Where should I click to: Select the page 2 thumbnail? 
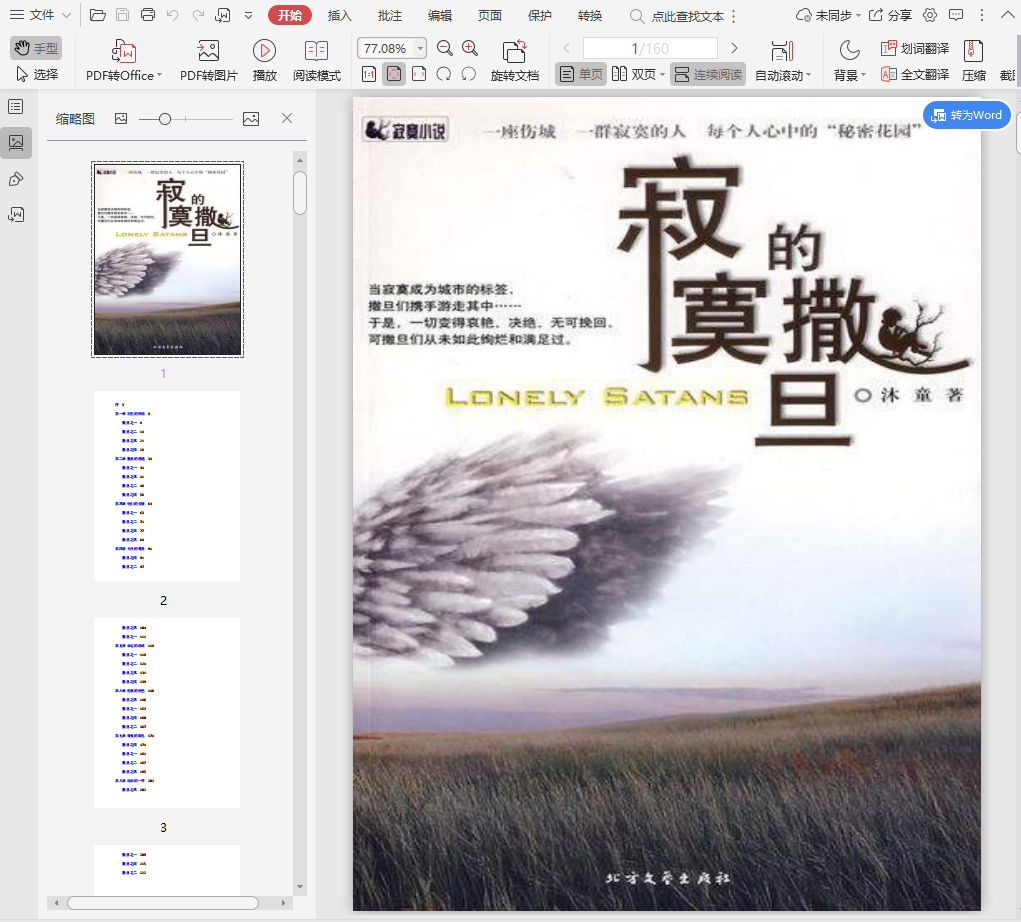[x=167, y=486]
